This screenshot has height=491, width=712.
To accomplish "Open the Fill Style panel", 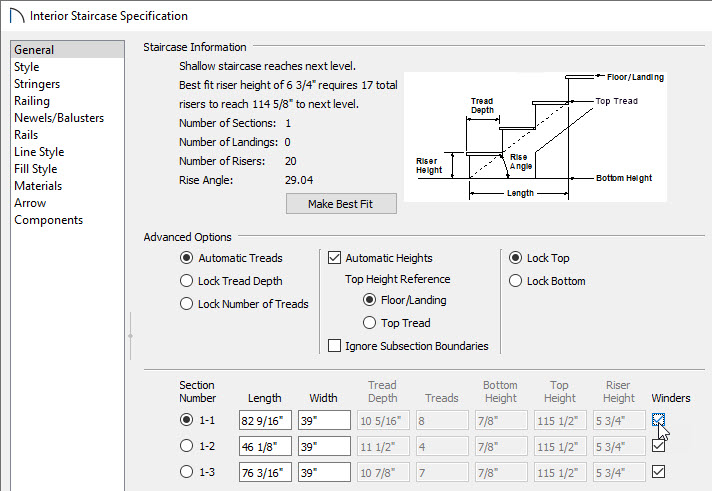I will pyautogui.click(x=67, y=169).
